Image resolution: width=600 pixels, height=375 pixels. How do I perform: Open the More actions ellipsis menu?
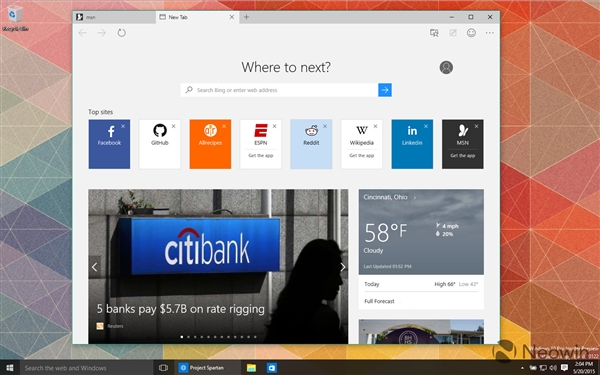[489, 33]
